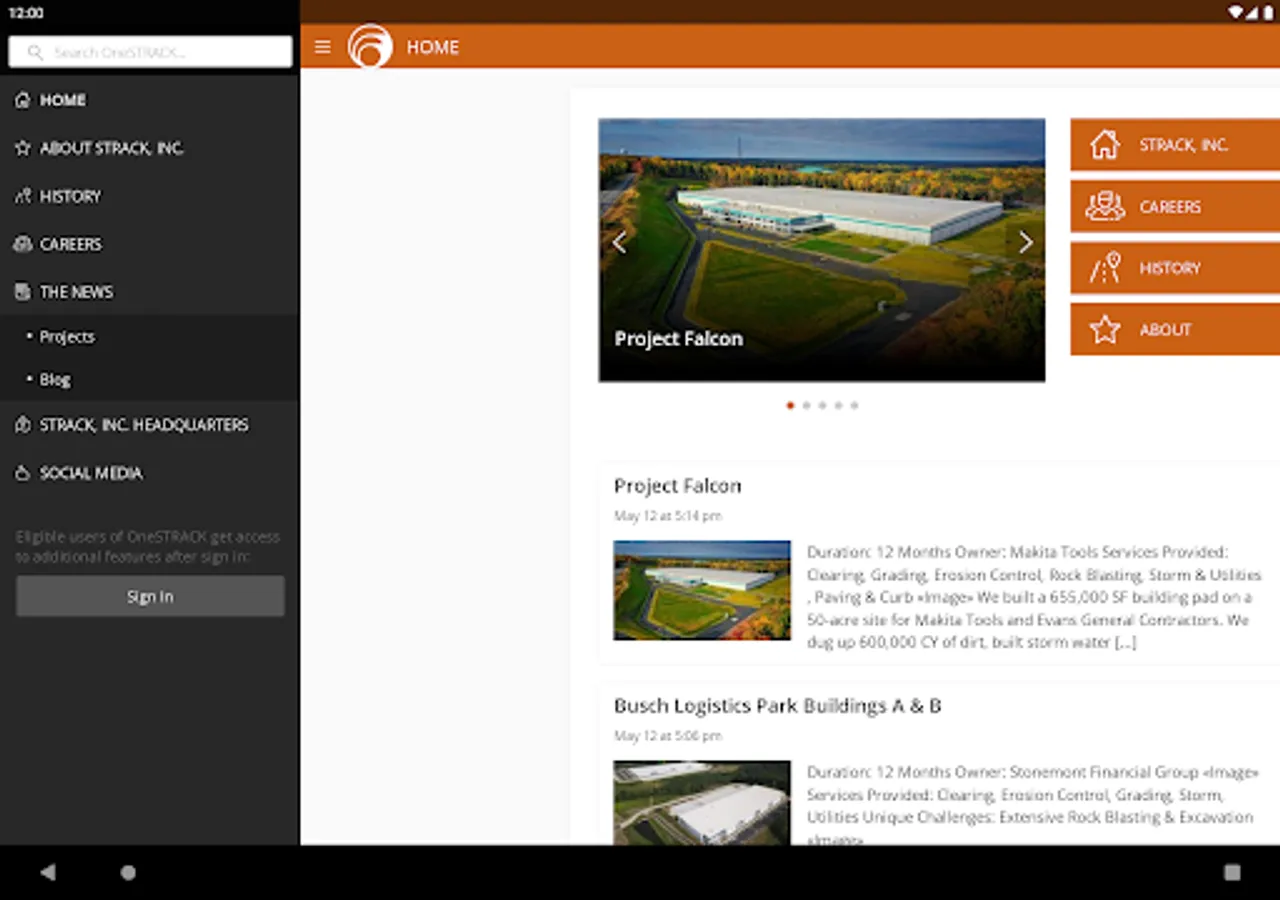Click the status bar clock showing 12:00
1280x900 pixels.
[x=26, y=13]
